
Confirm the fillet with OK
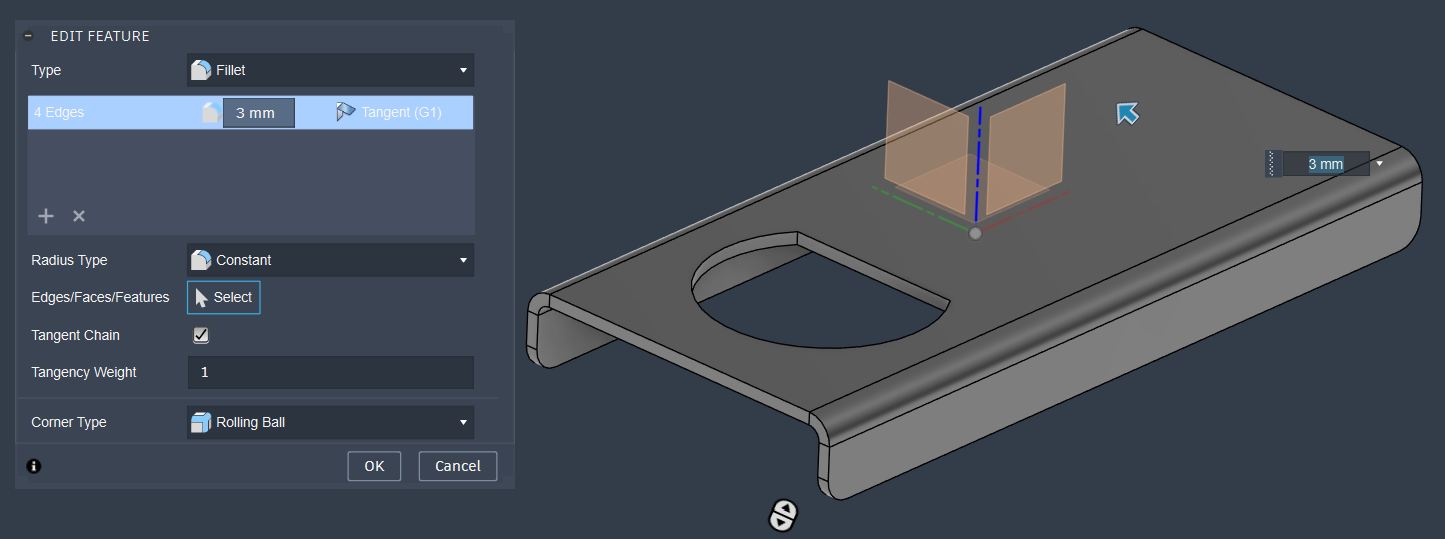coord(374,466)
